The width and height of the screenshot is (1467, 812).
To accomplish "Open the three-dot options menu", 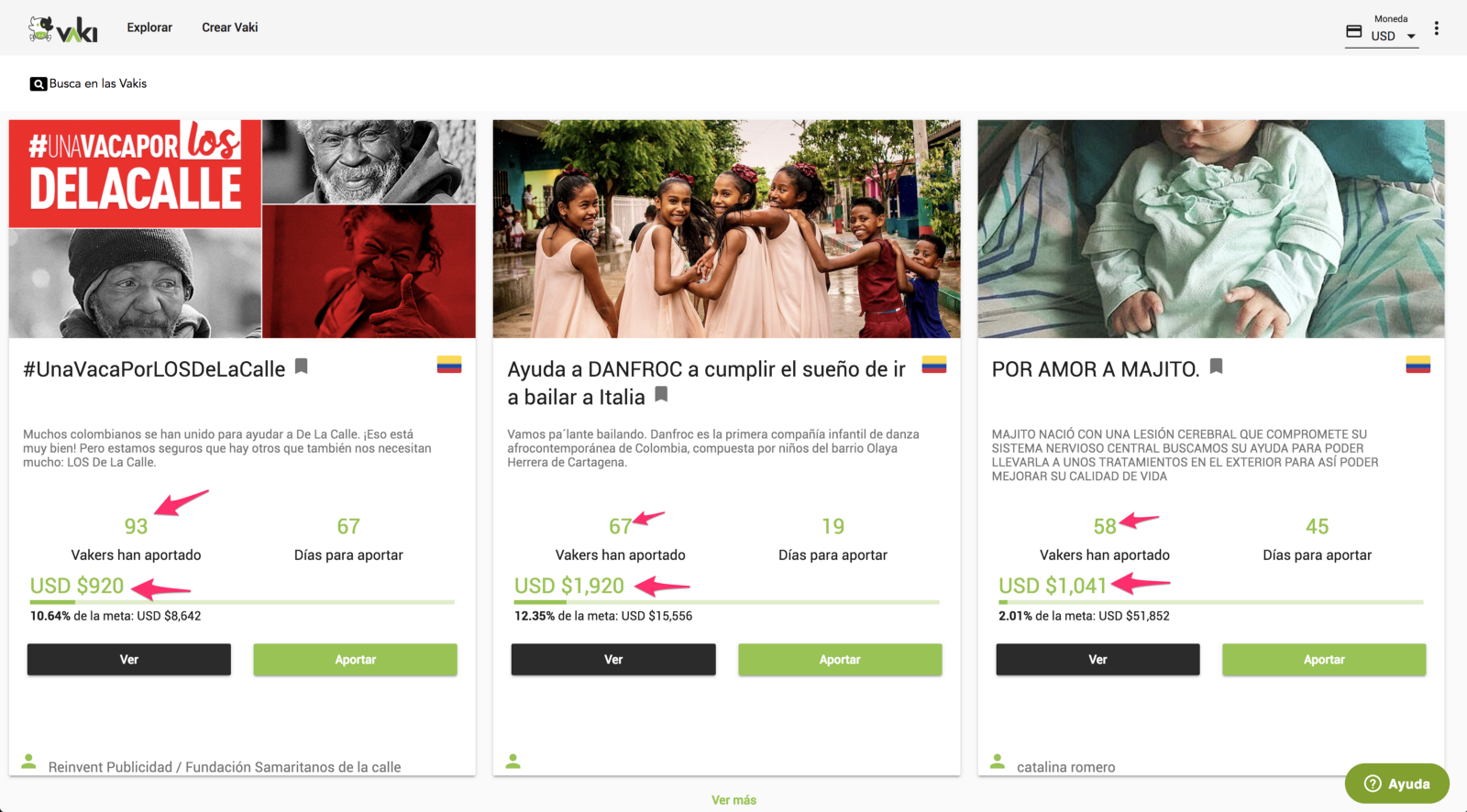I will click(x=1437, y=28).
